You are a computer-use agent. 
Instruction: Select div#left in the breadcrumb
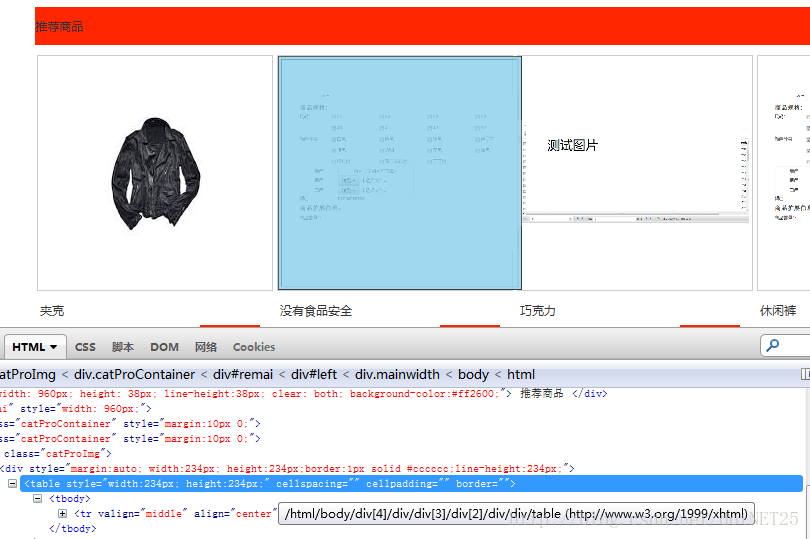314,374
